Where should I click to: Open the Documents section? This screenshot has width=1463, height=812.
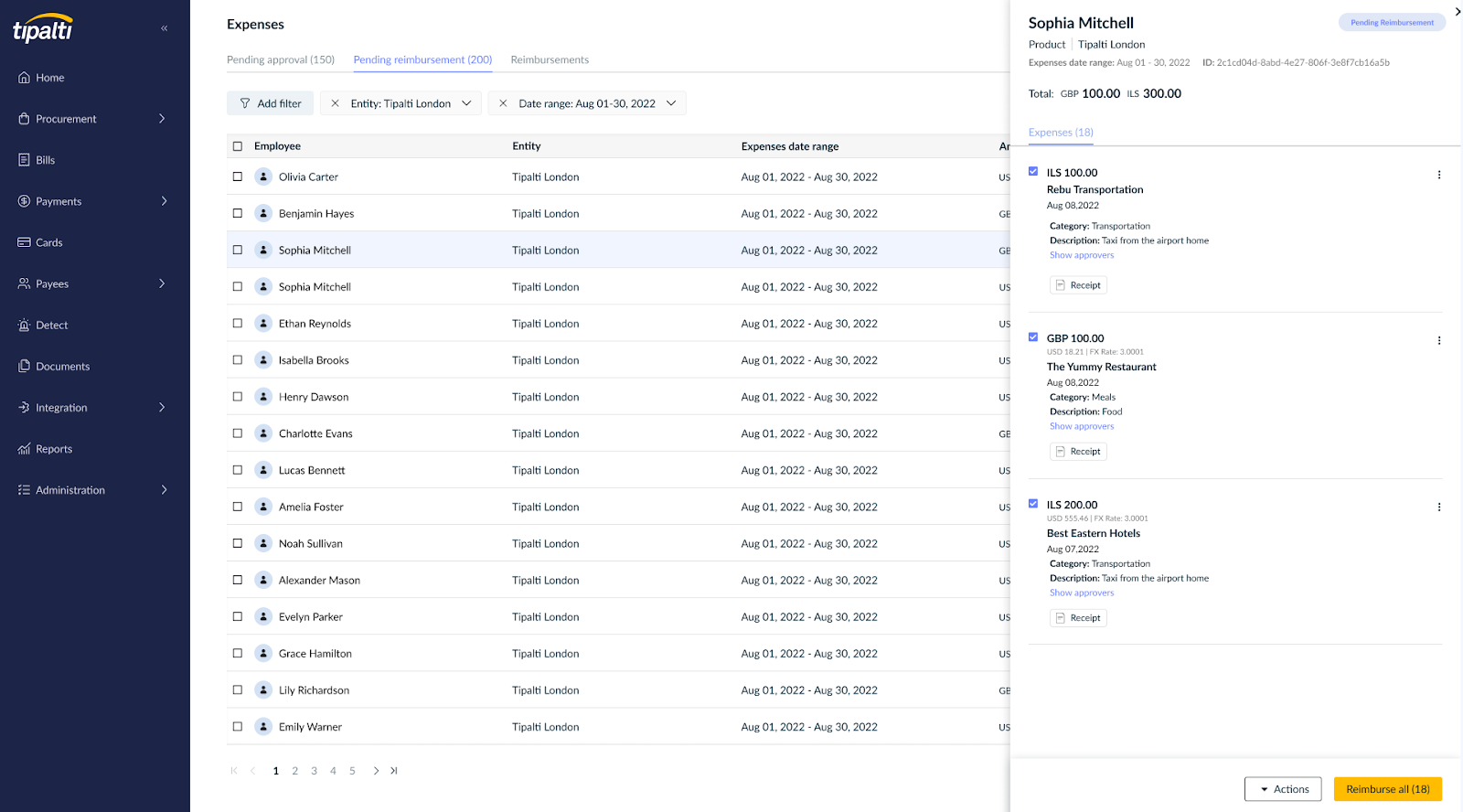tap(62, 366)
